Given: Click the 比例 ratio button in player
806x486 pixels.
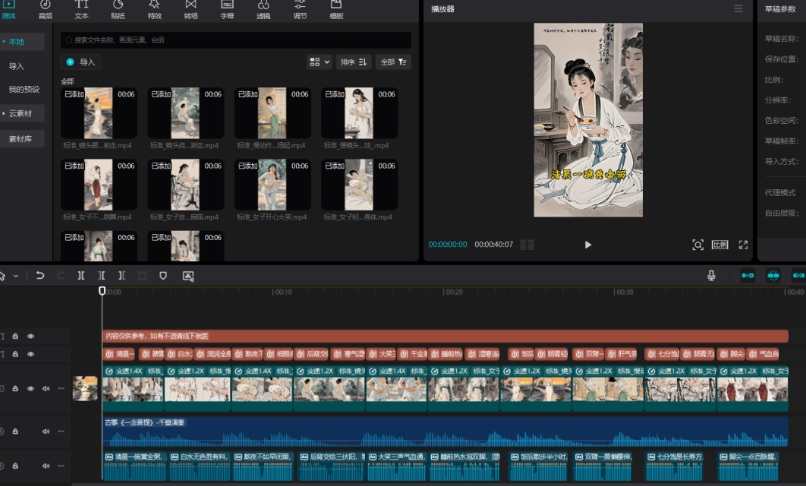Looking at the screenshot, I should point(720,244).
